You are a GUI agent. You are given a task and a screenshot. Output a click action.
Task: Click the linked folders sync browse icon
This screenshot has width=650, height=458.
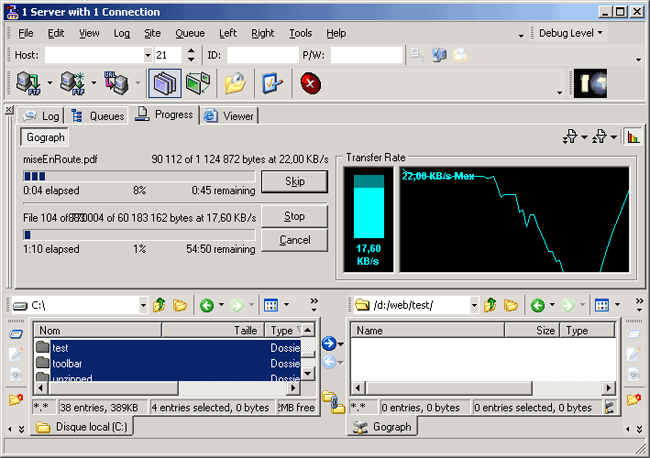[334, 402]
